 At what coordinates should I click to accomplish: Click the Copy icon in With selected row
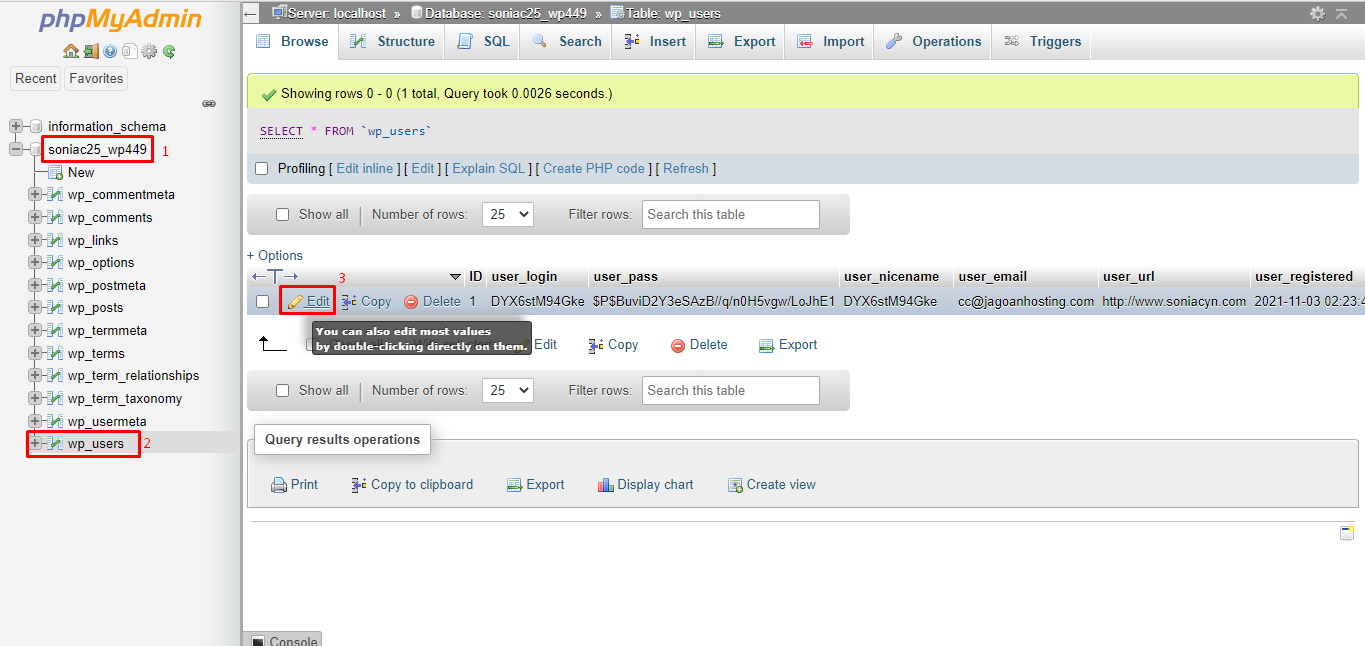596,345
